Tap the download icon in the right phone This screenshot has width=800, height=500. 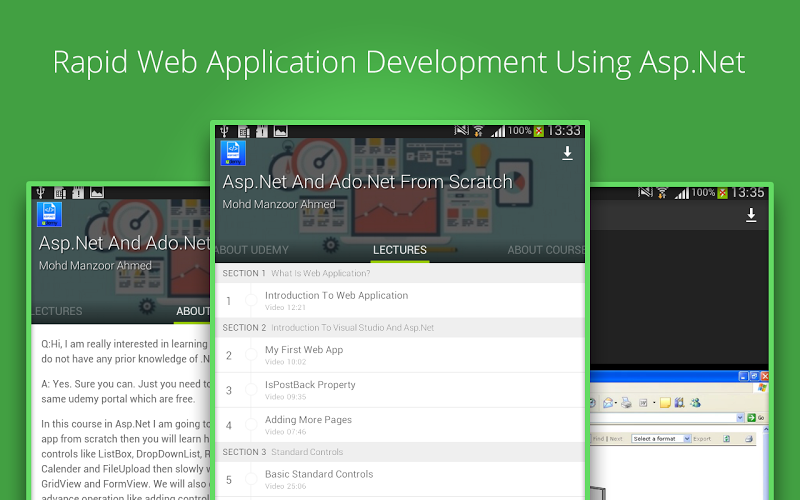click(x=751, y=215)
